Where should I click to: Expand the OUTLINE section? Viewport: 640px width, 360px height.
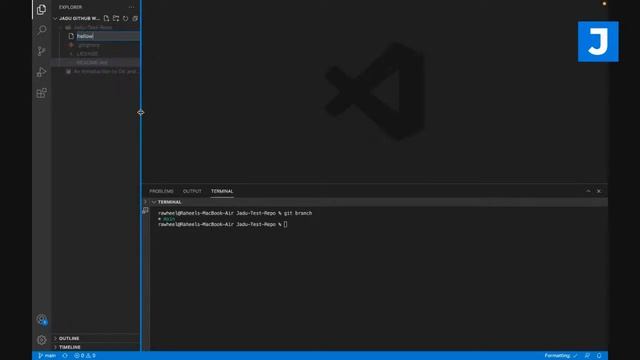pos(96,338)
